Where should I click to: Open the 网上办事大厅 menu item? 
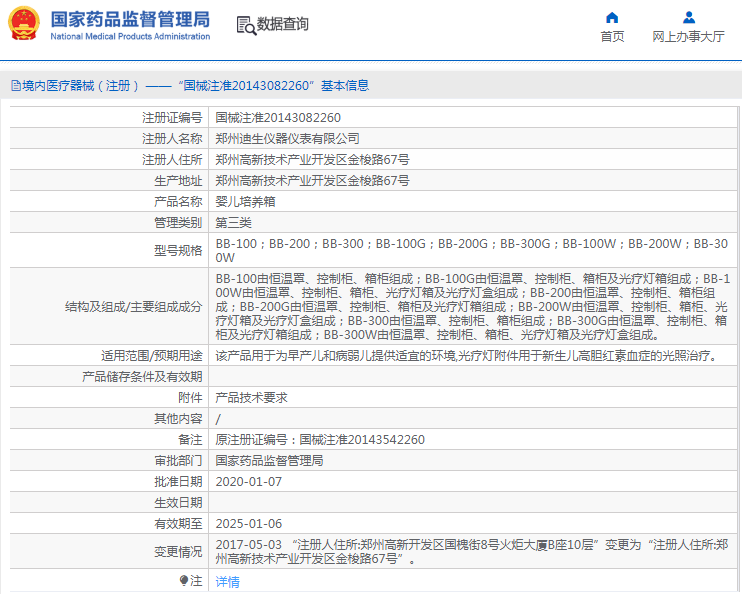[688, 36]
